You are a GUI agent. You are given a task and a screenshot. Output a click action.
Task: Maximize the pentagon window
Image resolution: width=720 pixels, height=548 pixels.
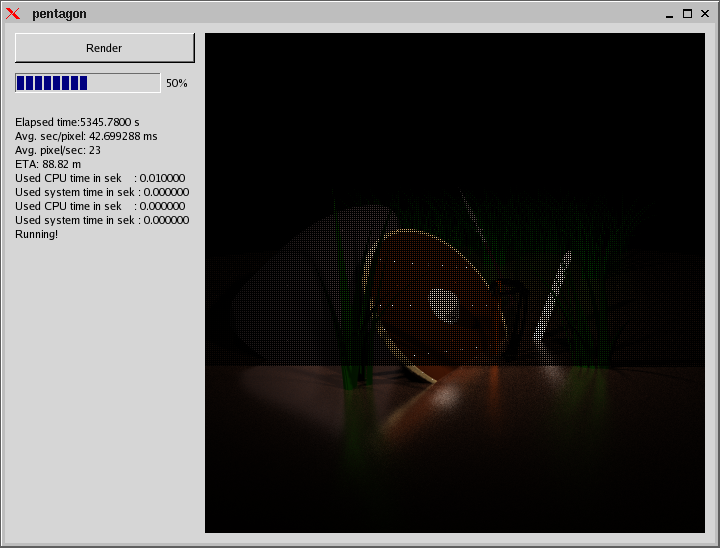point(687,14)
